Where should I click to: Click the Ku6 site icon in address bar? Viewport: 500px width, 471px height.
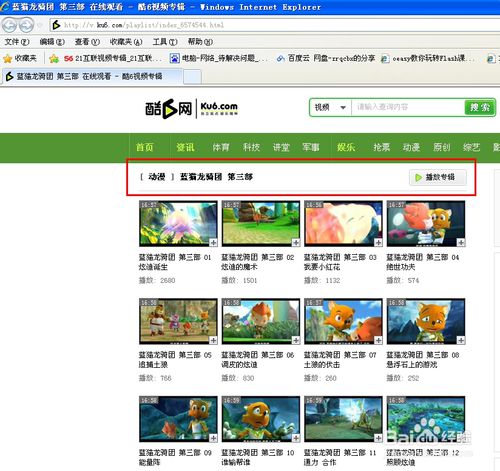(x=56, y=25)
